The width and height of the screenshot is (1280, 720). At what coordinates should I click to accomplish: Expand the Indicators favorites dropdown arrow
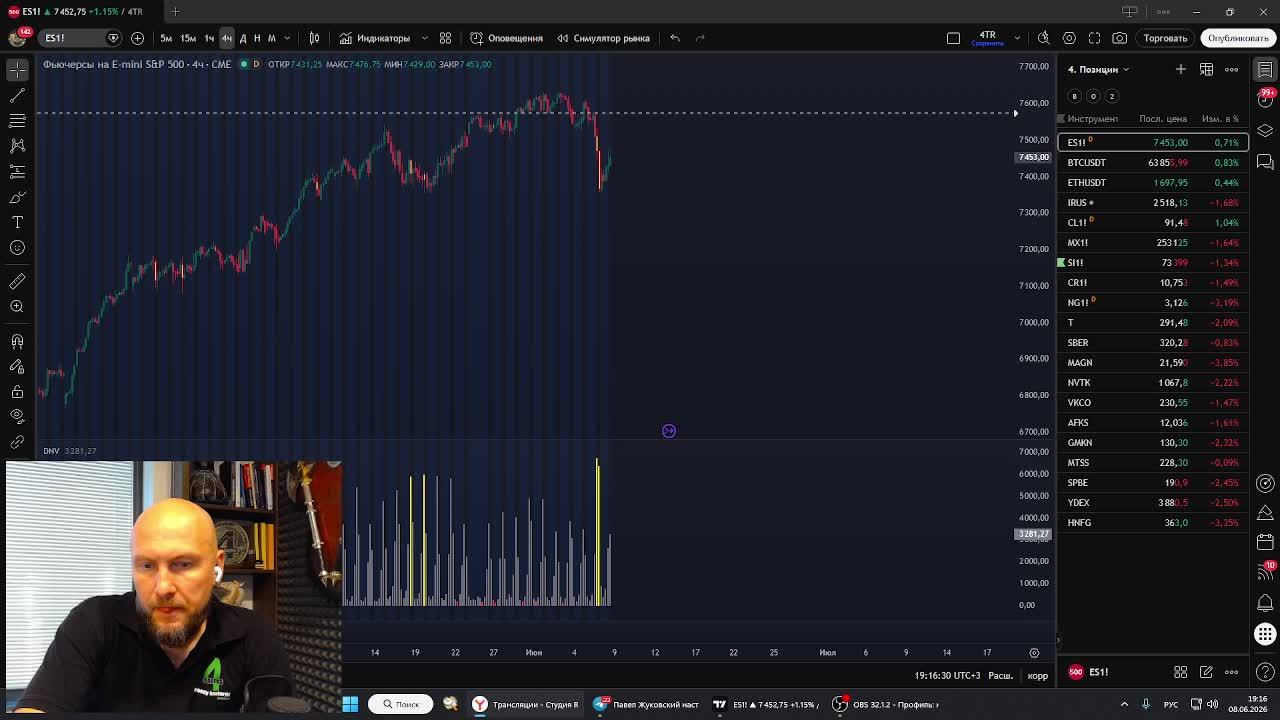tap(424, 38)
